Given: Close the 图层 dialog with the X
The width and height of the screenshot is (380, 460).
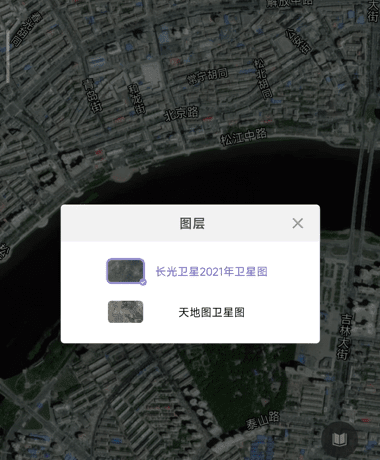Looking at the screenshot, I should [298, 223].
